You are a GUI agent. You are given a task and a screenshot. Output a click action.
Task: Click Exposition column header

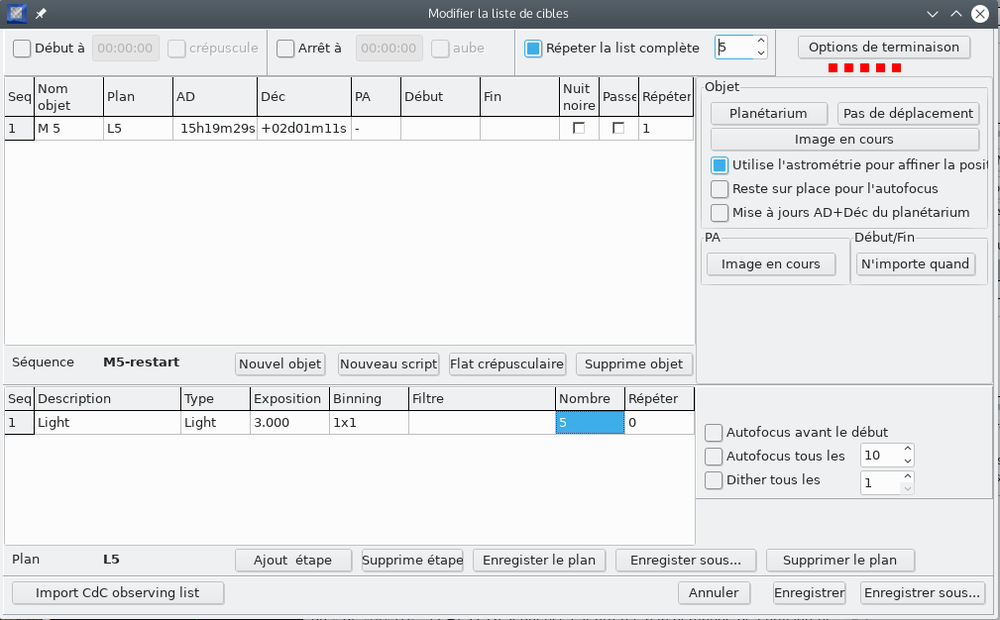tap(290, 399)
